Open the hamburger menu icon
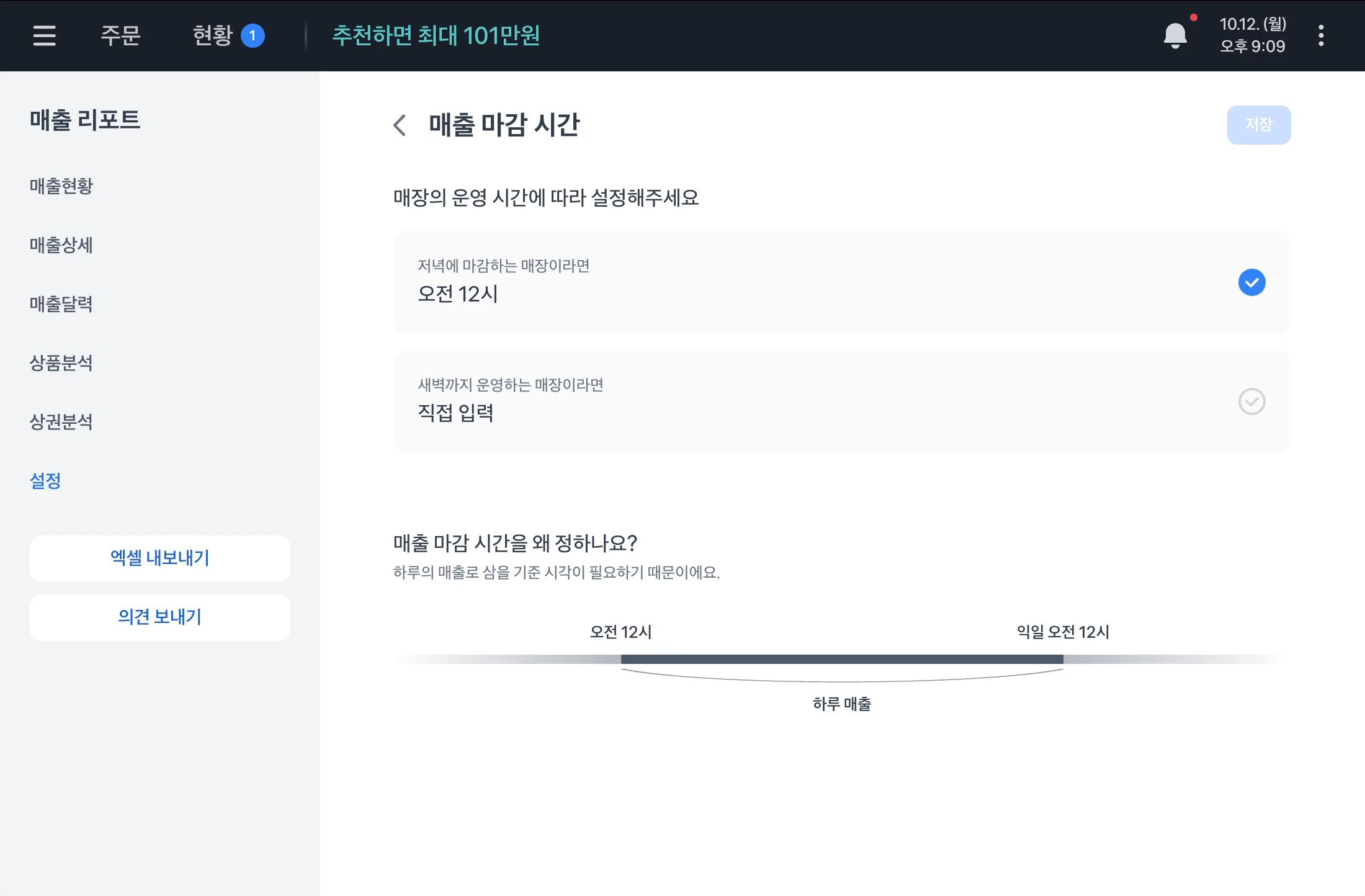1365x896 pixels. pos(45,35)
